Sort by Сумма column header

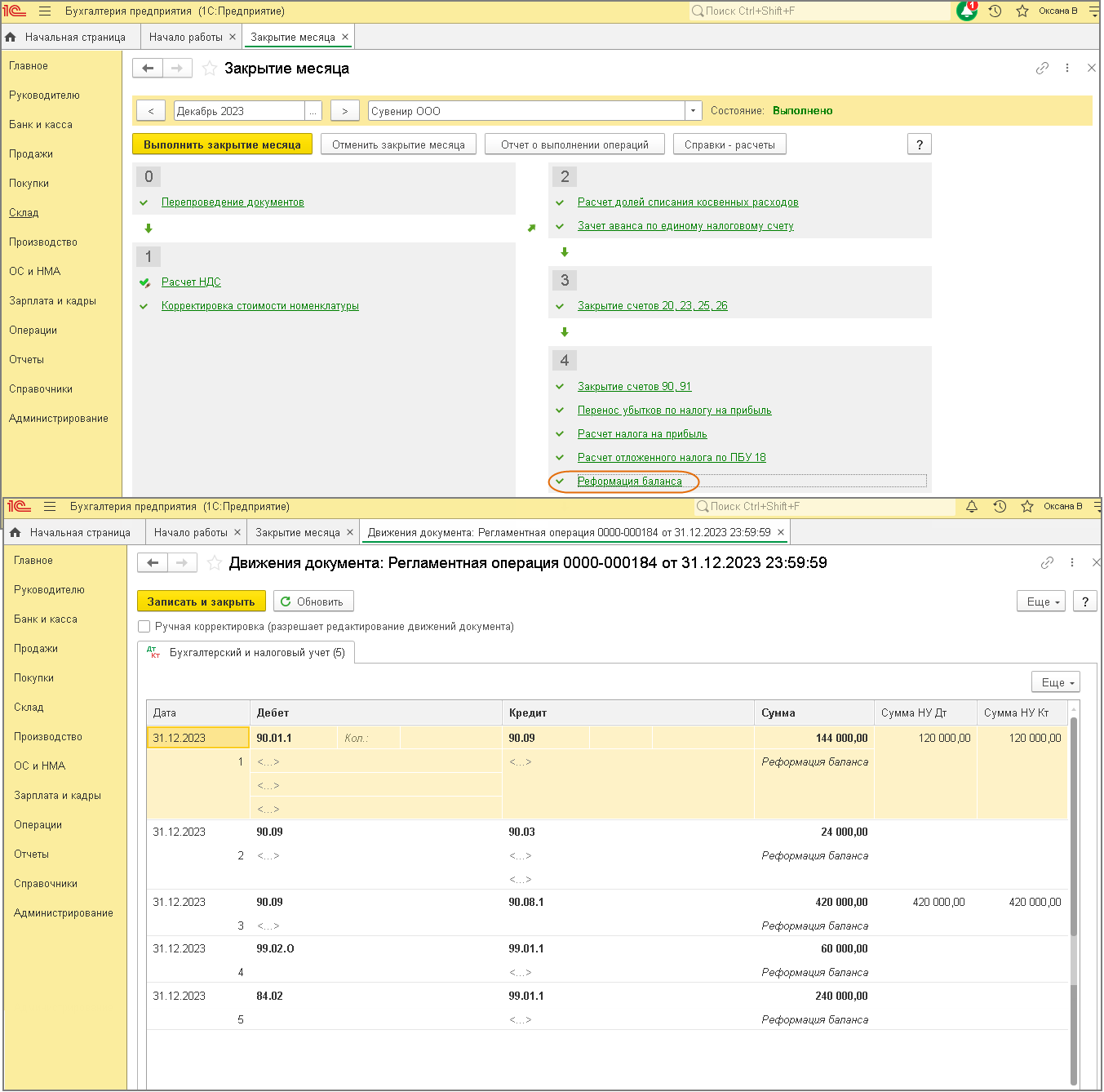[814, 713]
